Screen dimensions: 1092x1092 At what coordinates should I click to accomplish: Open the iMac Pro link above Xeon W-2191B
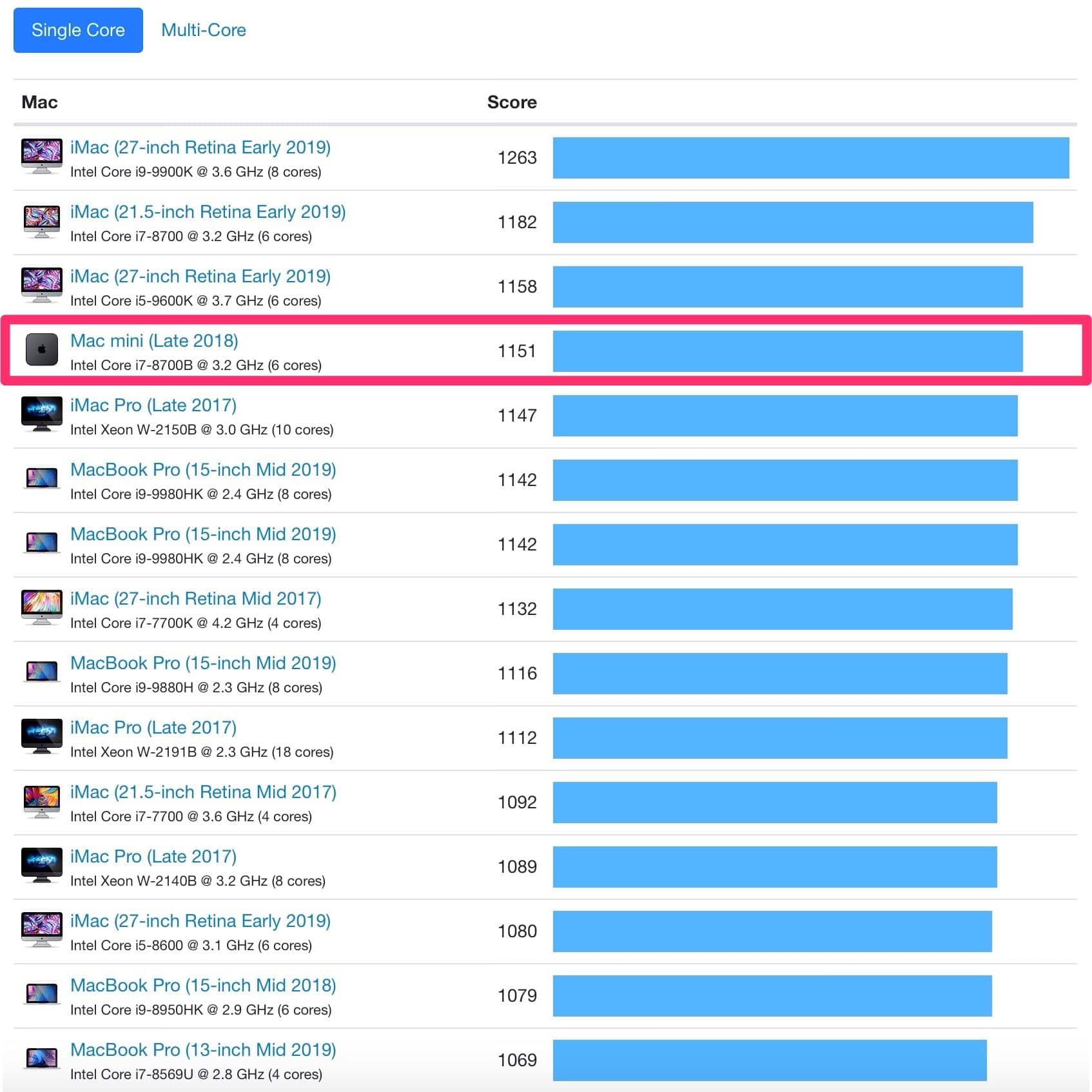tap(153, 728)
